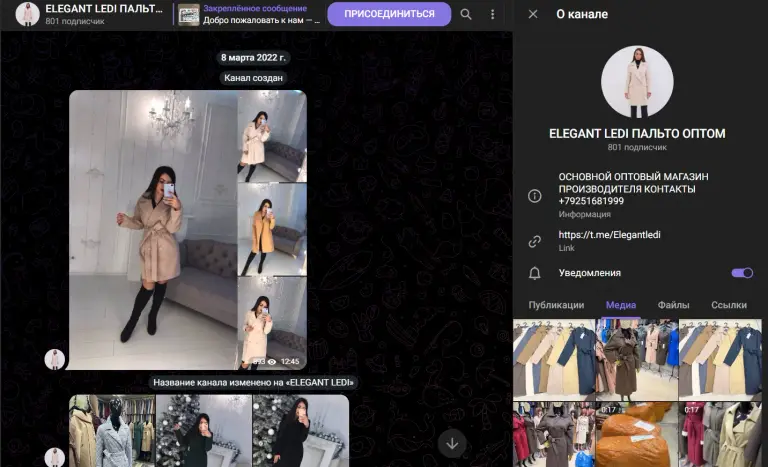Close the channel info panel

click(x=533, y=14)
